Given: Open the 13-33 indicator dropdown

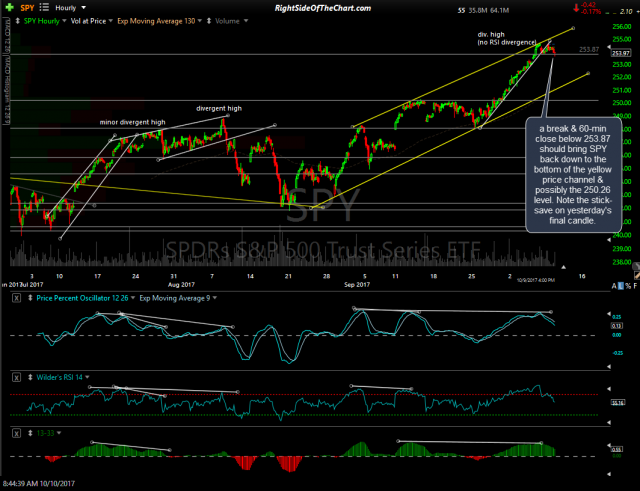Looking at the screenshot, I should 59,433.
